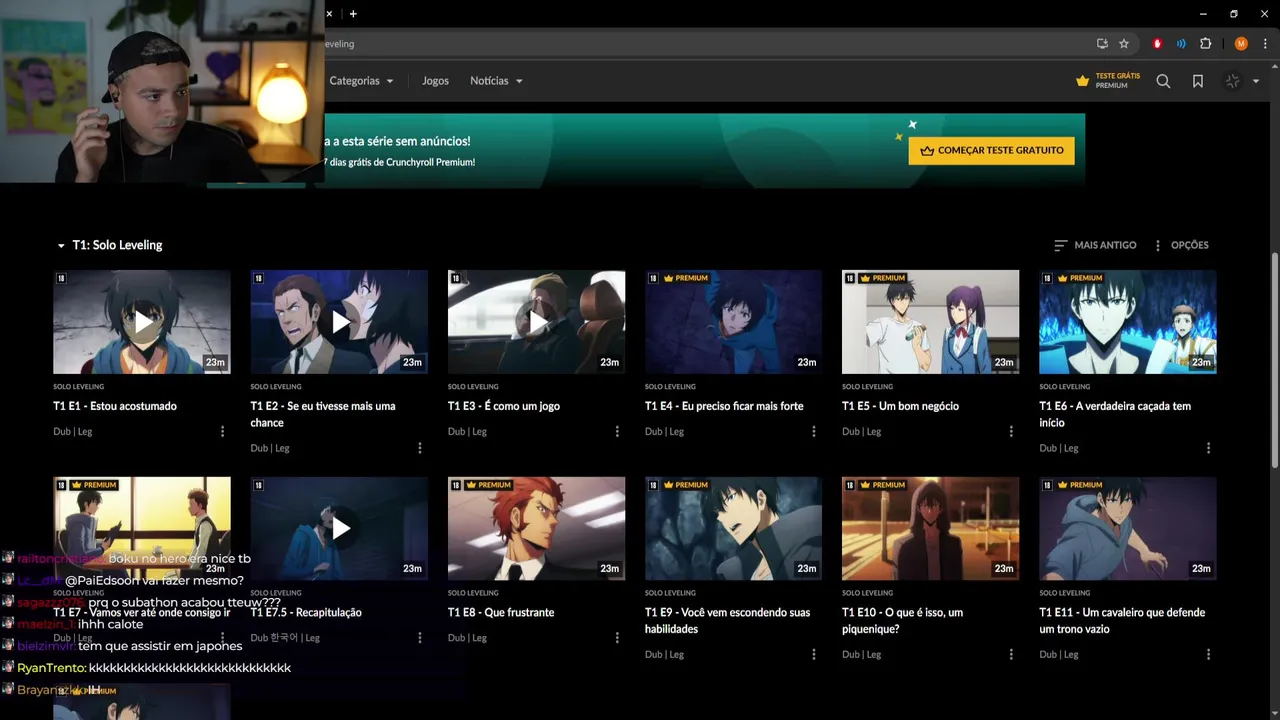Open more options for T1 E5
1280x720 pixels.
[x=1011, y=432]
